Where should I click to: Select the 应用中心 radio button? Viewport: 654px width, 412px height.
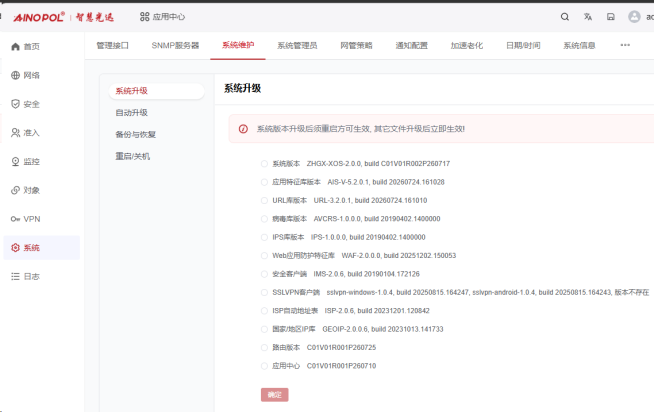point(264,366)
